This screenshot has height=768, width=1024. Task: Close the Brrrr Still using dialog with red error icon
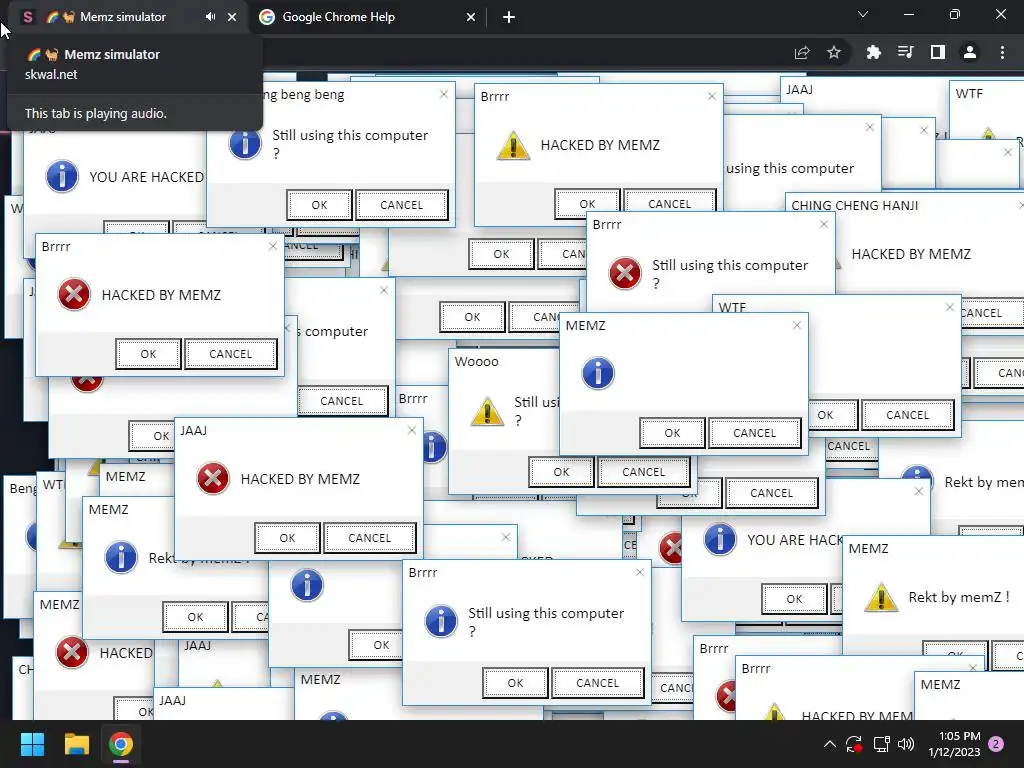click(x=824, y=224)
